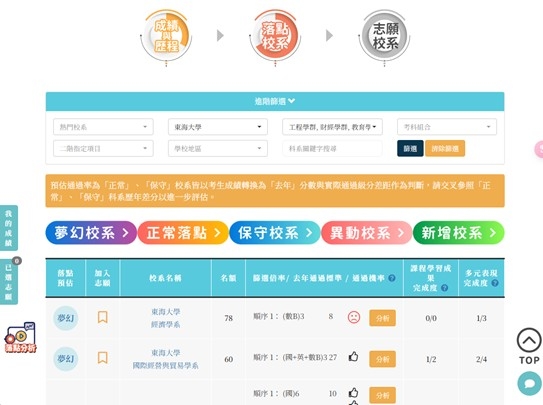Bookmark 國際經營與貿易學系 to add to 志願

103,358
